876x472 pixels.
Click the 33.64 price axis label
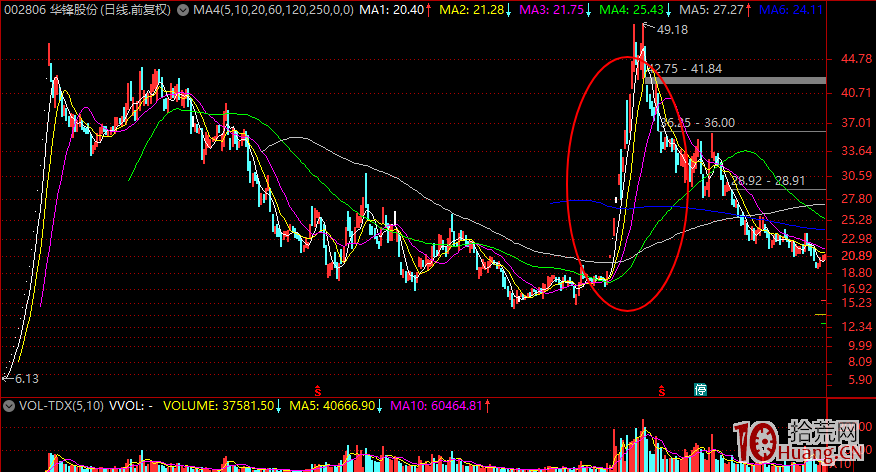856,151
